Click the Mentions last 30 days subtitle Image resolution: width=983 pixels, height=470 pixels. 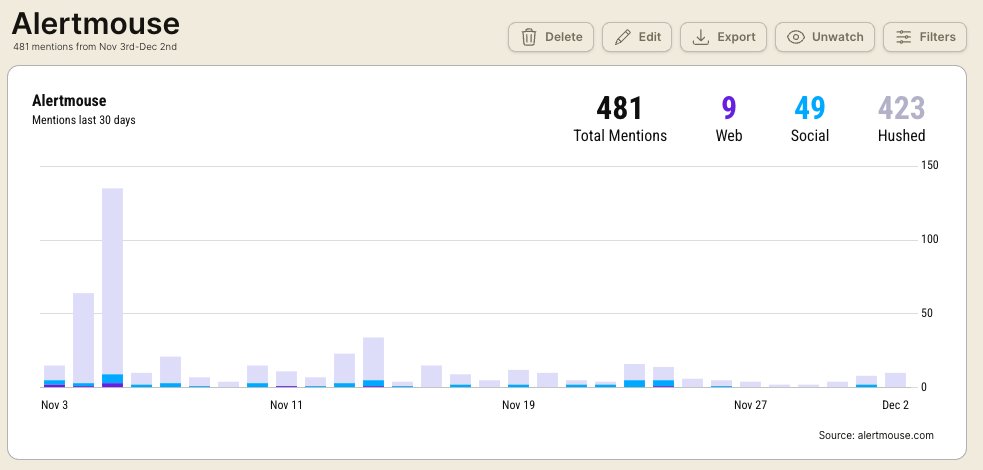tap(83, 120)
